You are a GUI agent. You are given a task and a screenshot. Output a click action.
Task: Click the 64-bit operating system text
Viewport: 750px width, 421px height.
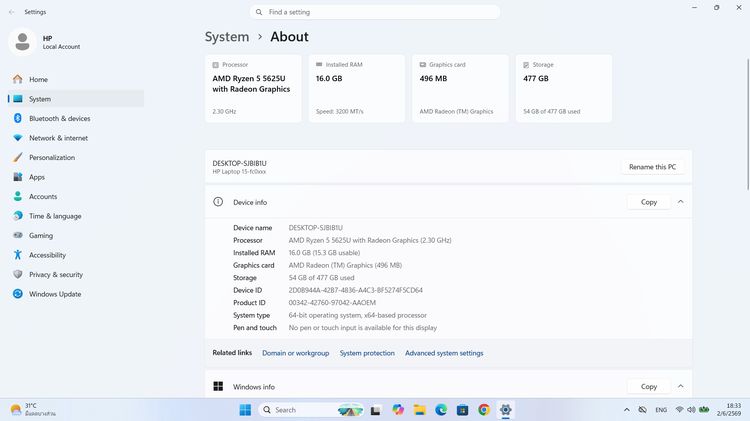357,315
